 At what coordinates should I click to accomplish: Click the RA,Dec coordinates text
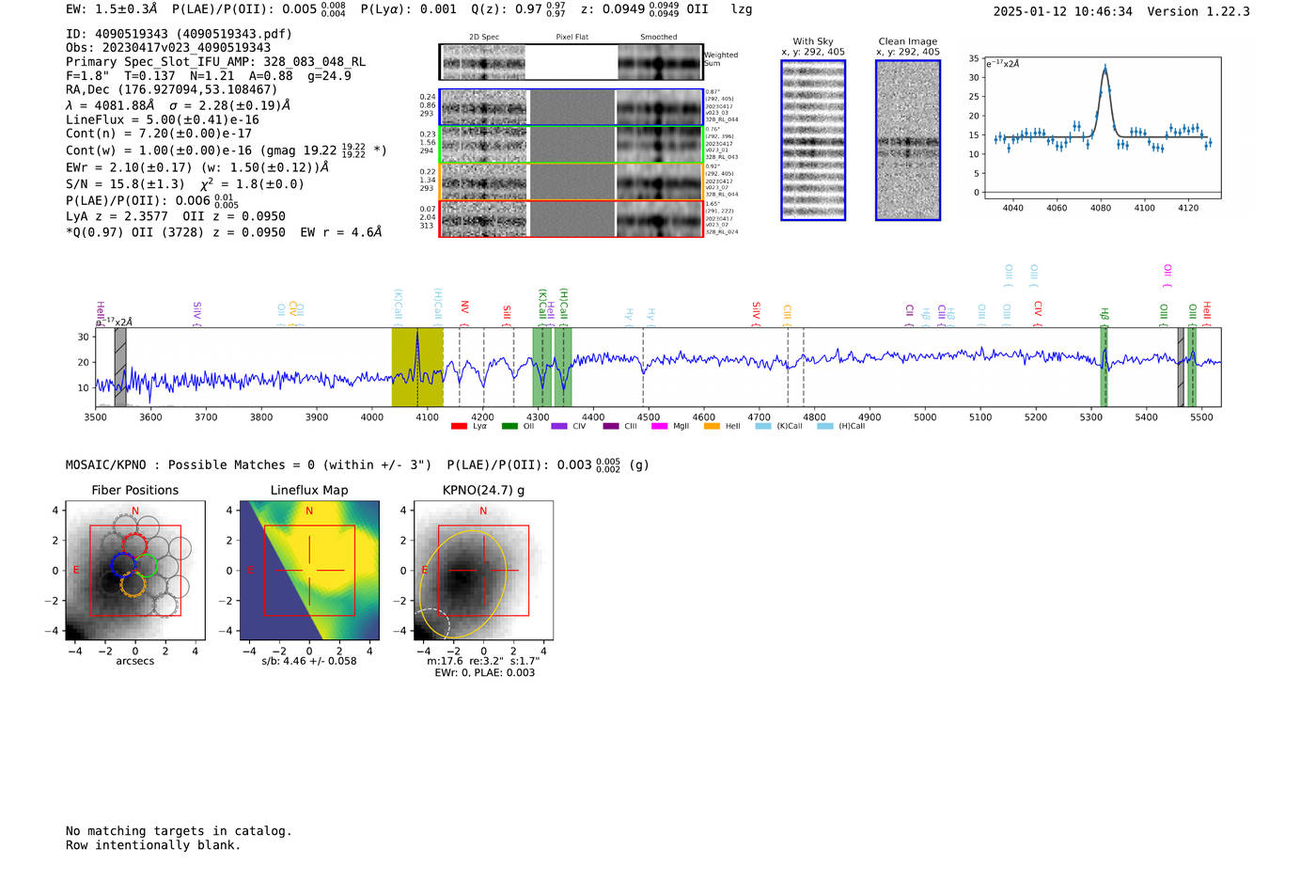pyautogui.click(x=171, y=90)
